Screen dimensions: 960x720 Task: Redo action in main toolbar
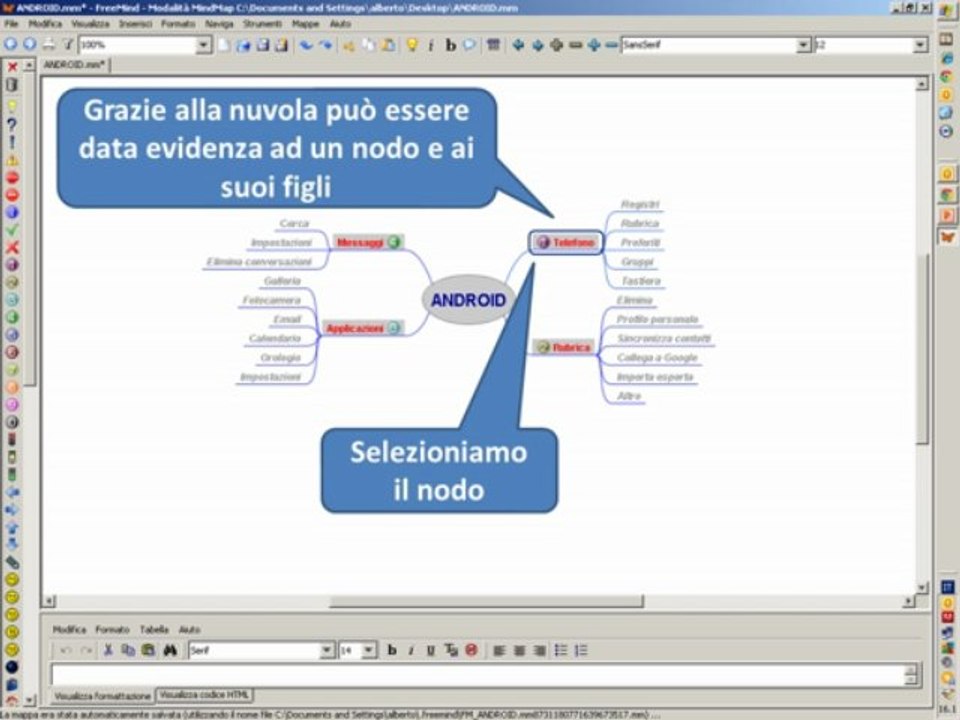[x=326, y=45]
